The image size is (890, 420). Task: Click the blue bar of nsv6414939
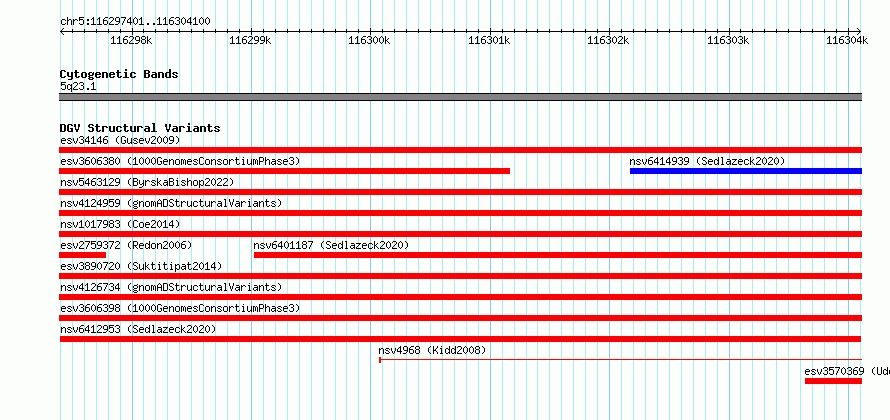coord(746,171)
